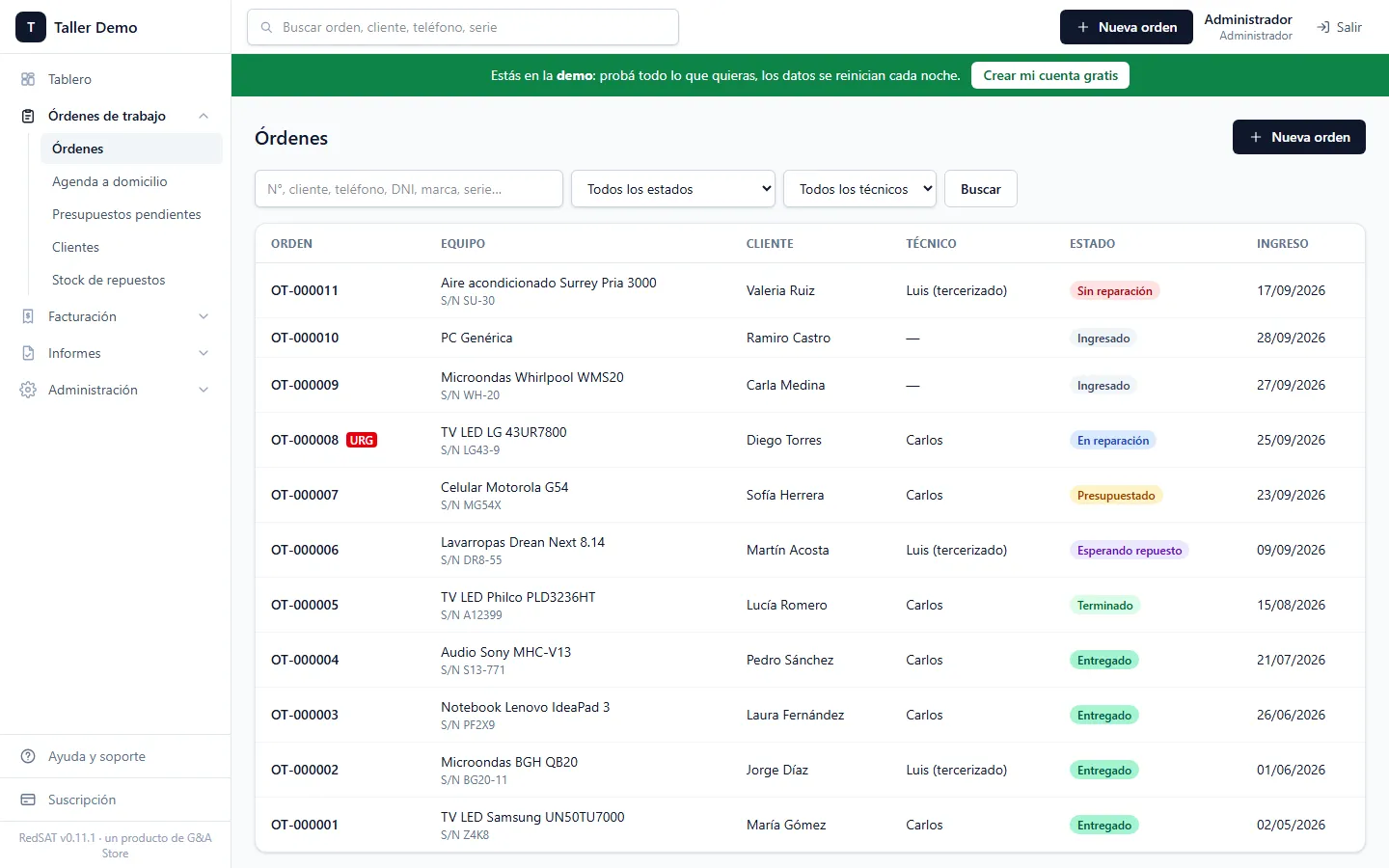This screenshot has height=868, width=1389.
Task: Open the Todos los técnicos dropdown
Action: click(x=859, y=189)
